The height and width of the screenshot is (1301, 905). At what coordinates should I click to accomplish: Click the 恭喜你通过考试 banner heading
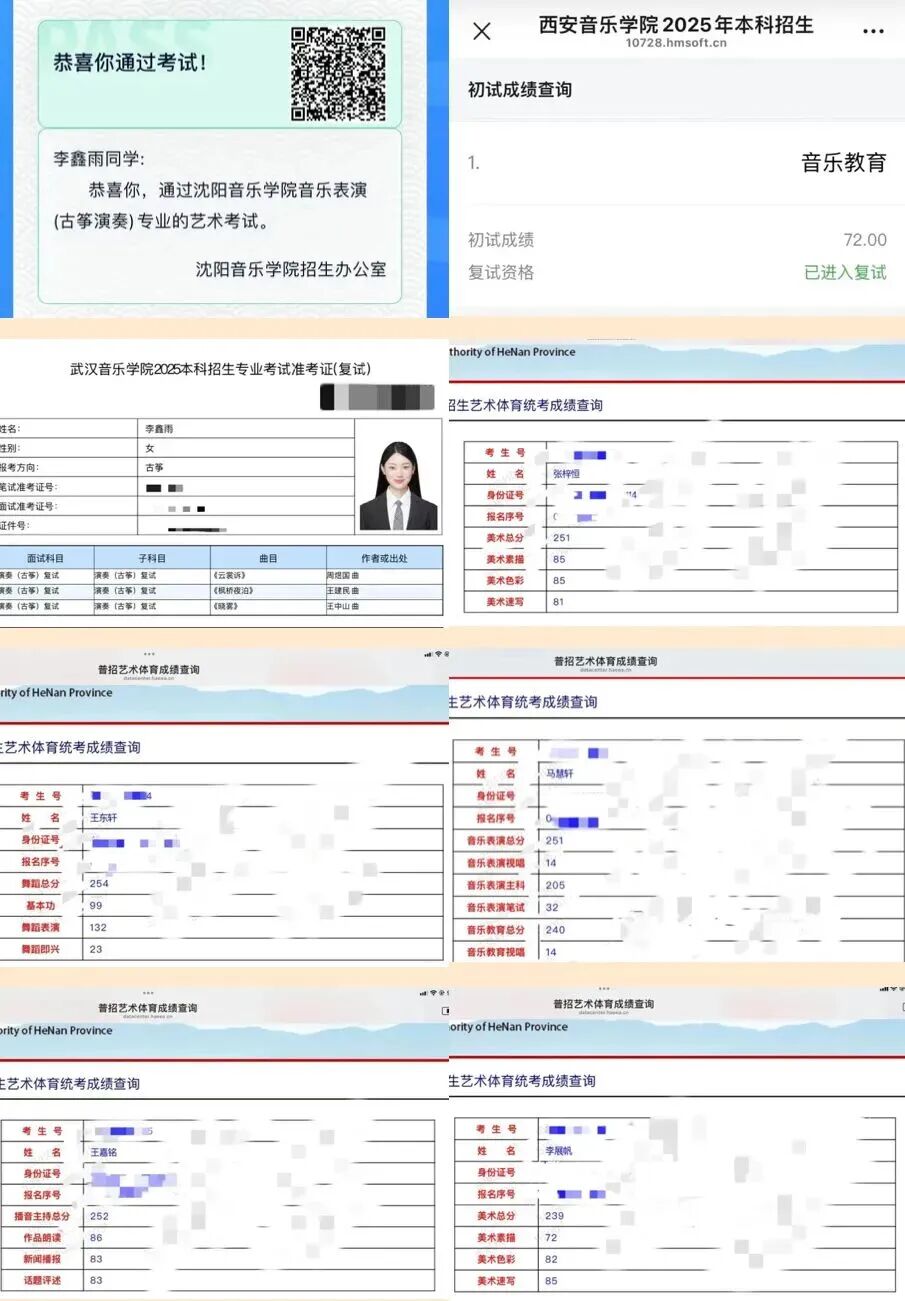click(x=131, y=63)
